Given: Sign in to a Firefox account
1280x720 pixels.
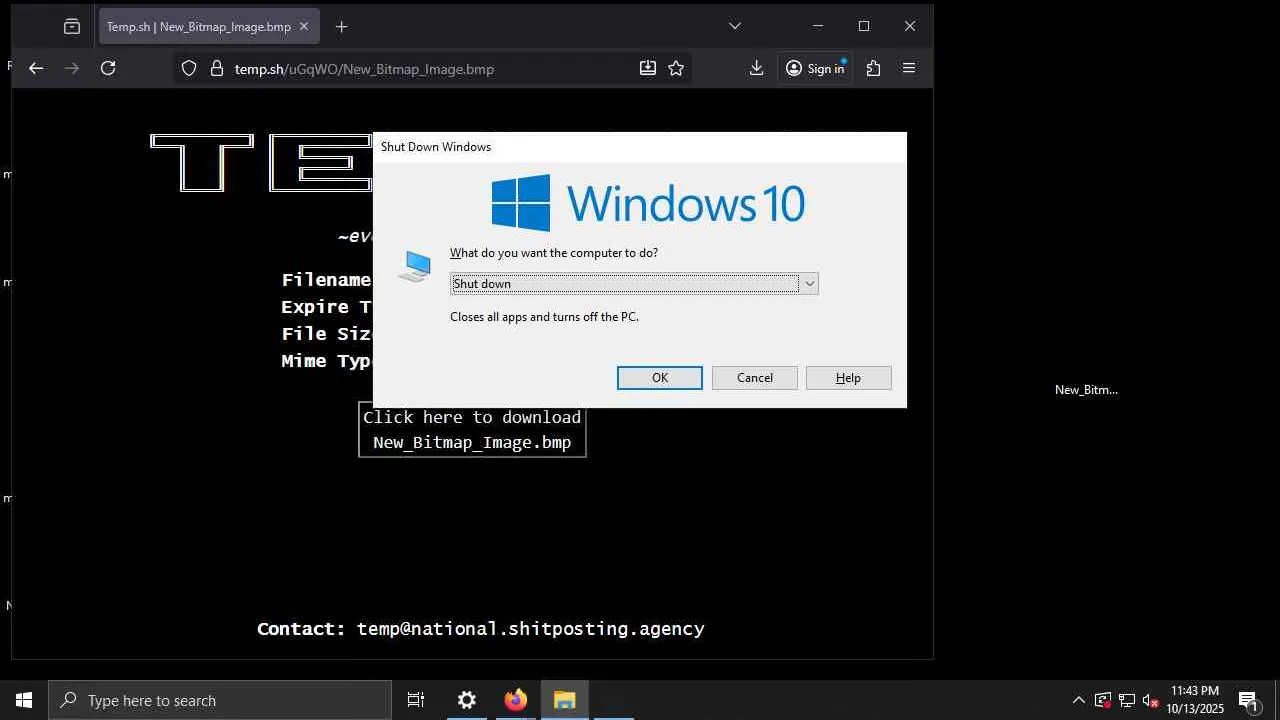Looking at the screenshot, I should (816, 68).
